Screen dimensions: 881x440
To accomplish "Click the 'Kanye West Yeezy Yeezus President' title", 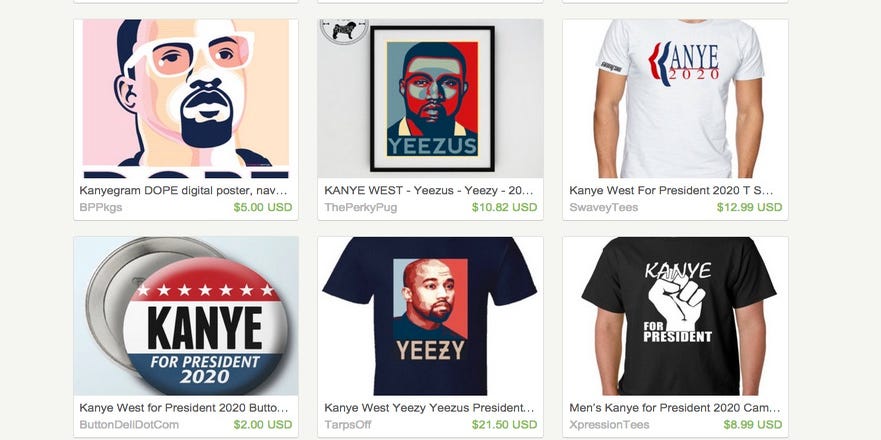I will 429,408.
